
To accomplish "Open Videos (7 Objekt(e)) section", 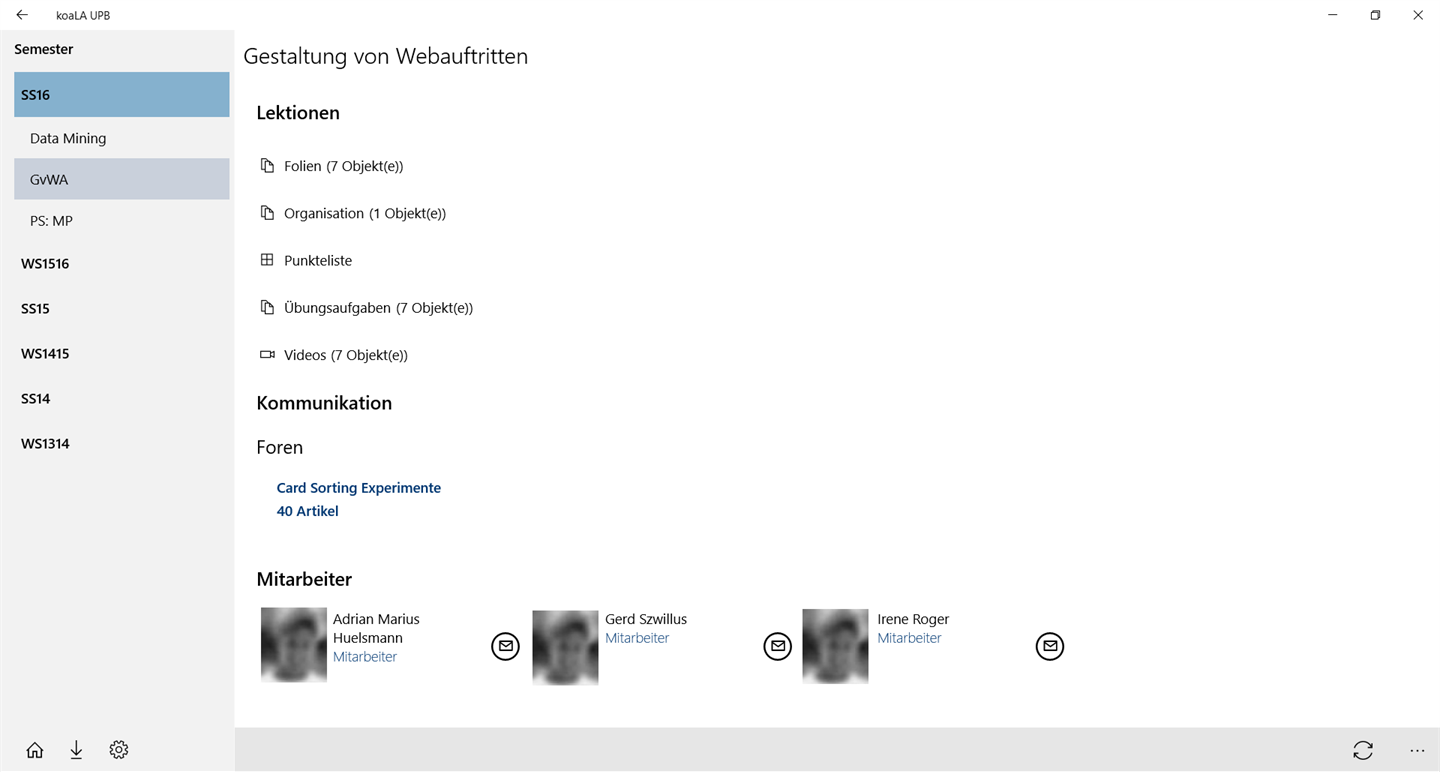I will [x=345, y=355].
